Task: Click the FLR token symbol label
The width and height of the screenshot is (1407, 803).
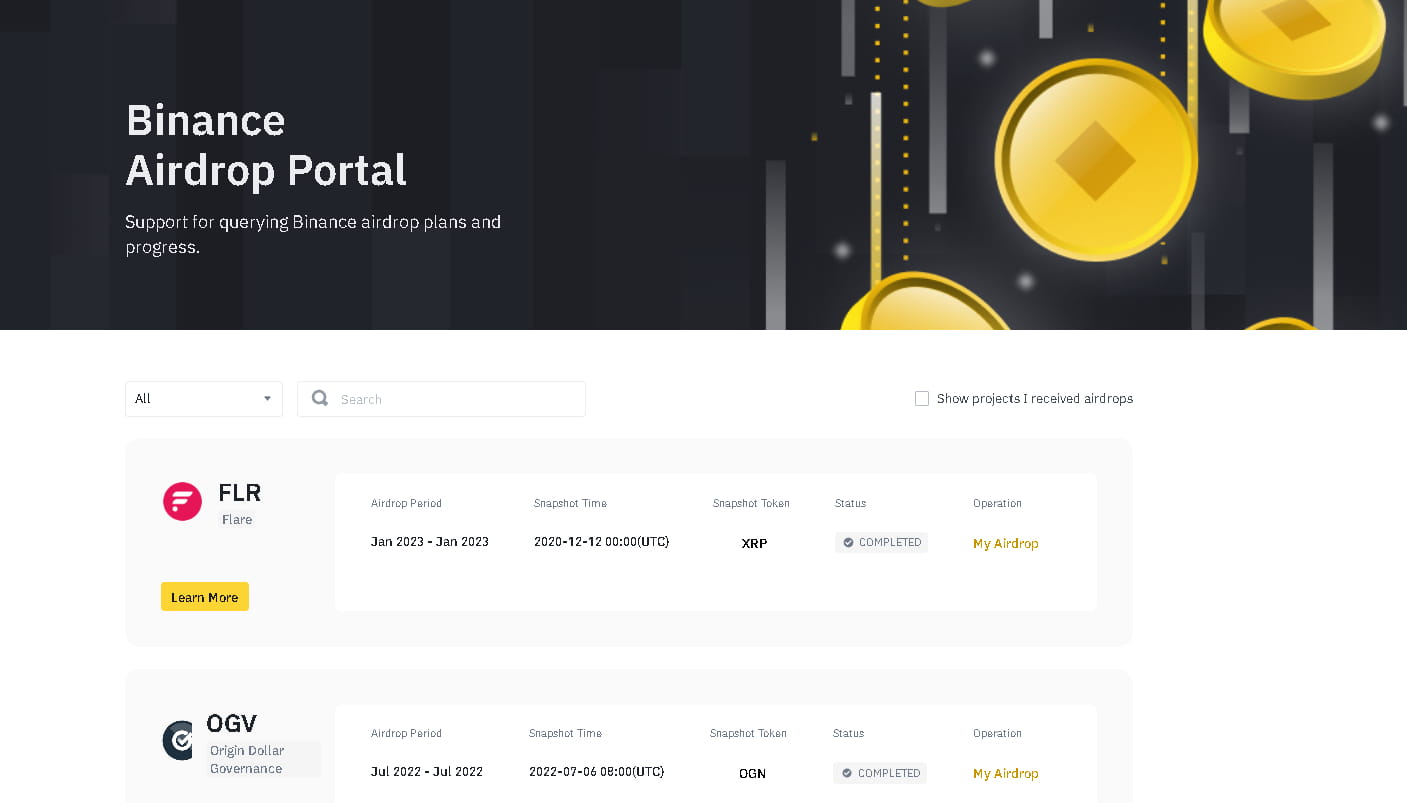Action: [x=240, y=492]
